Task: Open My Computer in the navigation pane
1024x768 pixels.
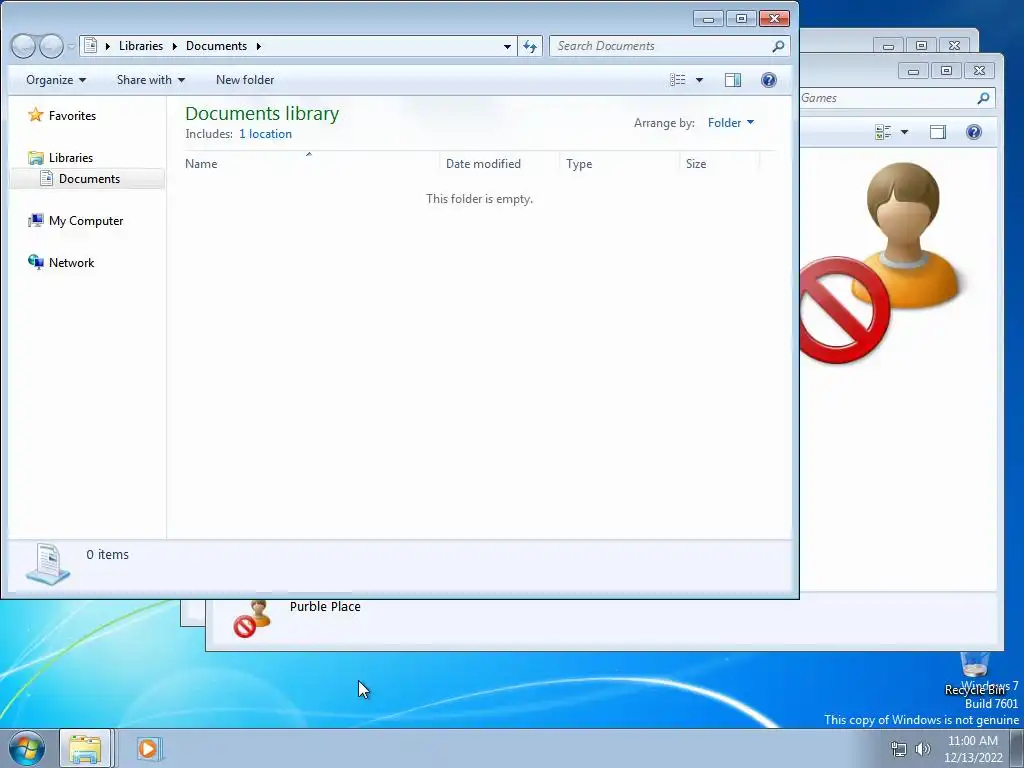Action: [x=86, y=221]
